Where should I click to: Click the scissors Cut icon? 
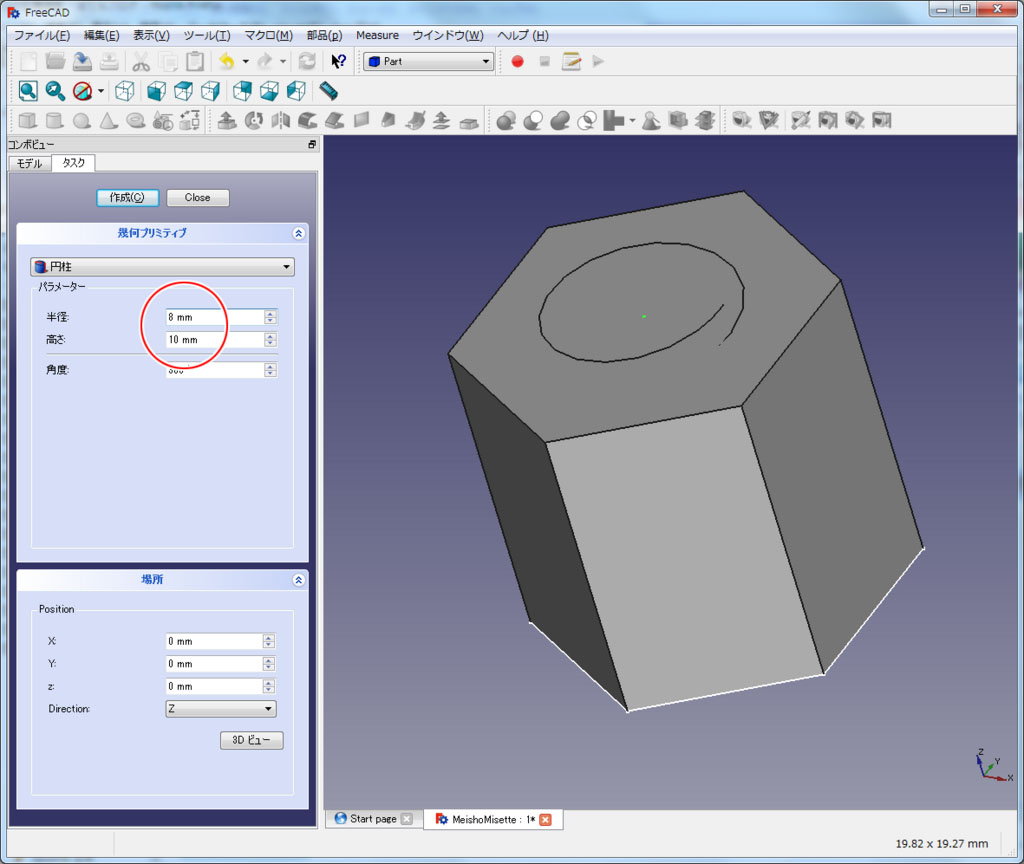(140, 61)
